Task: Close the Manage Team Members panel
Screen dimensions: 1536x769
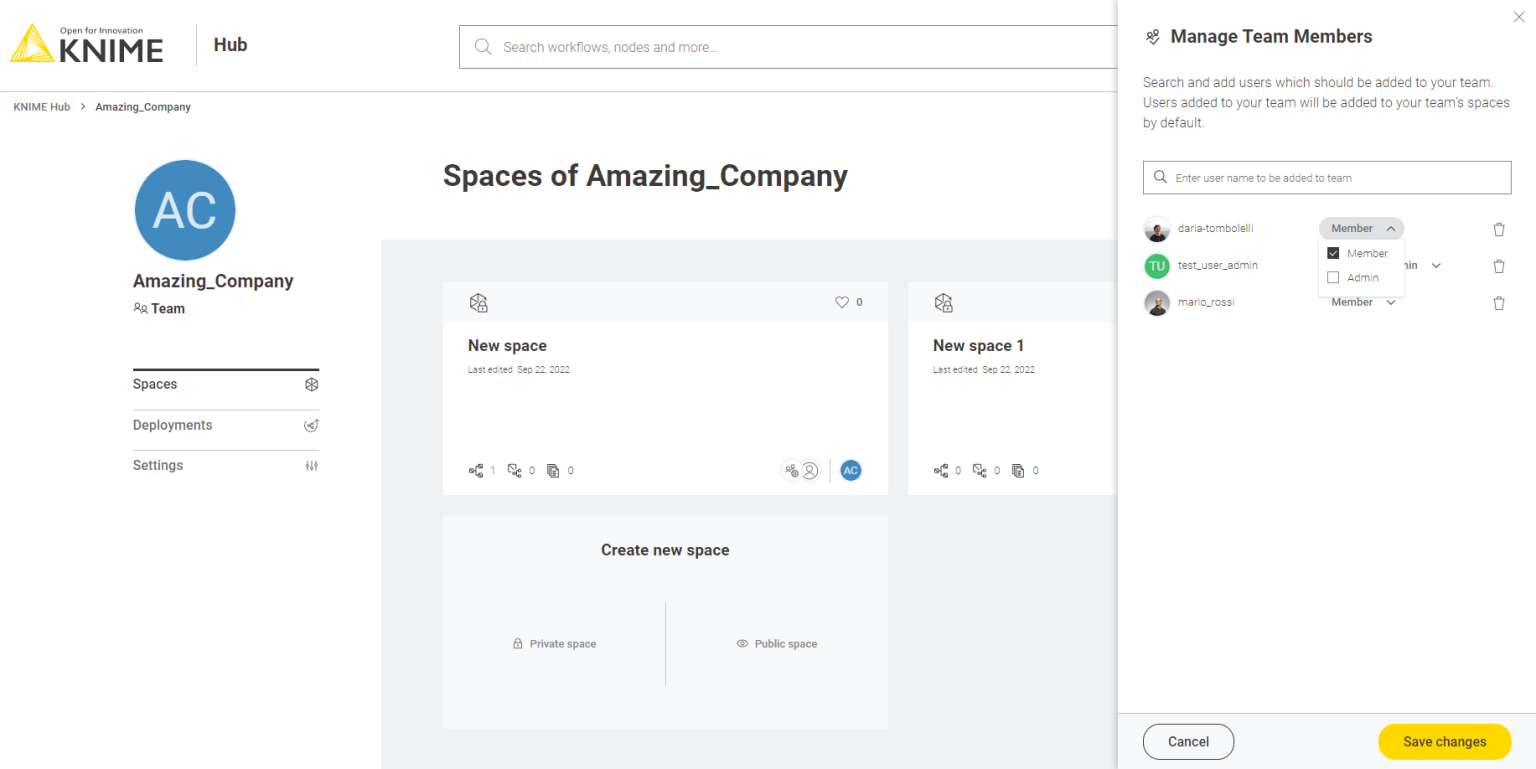Action: pyautogui.click(x=1521, y=16)
